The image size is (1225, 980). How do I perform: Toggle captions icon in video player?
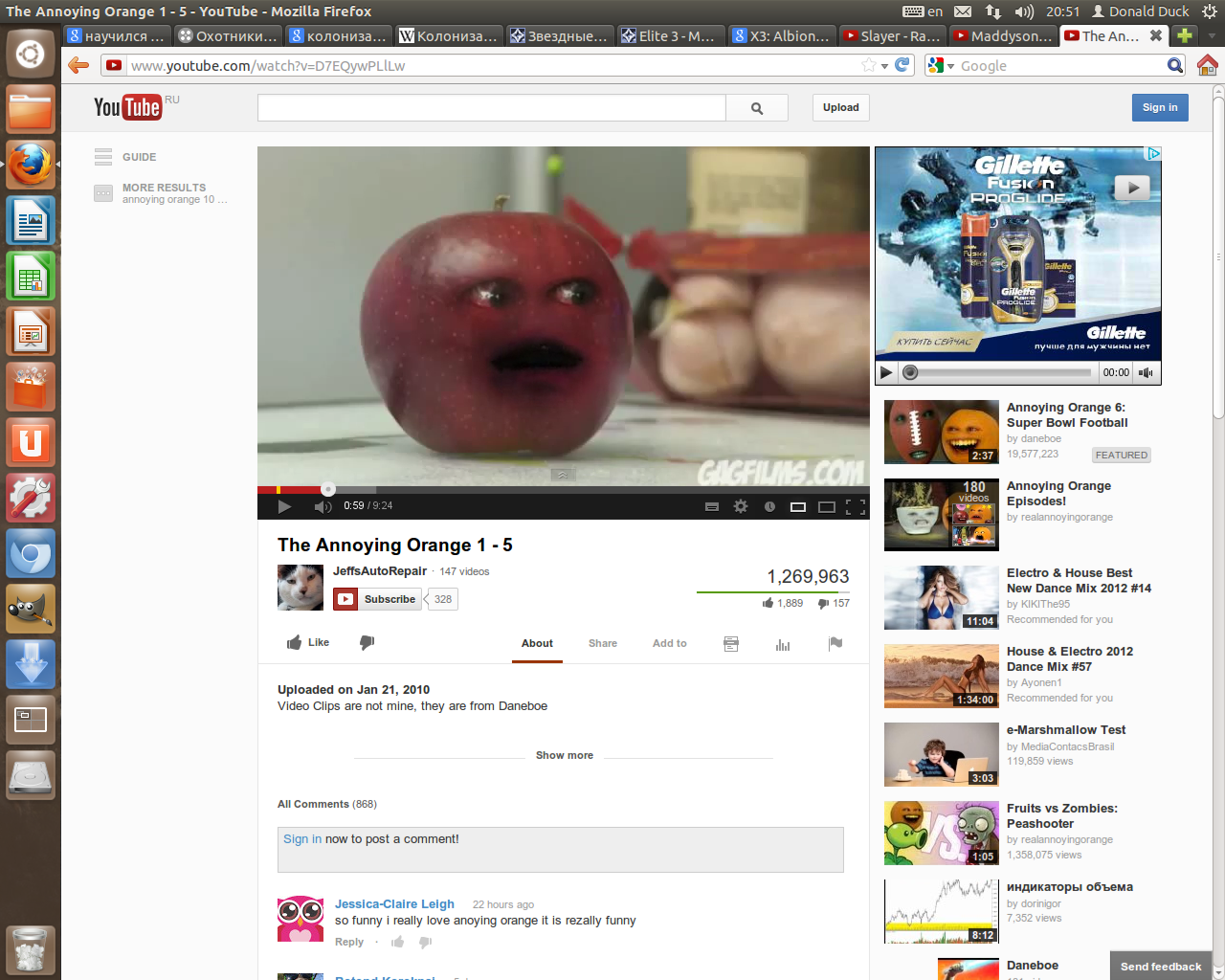tap(712, 506)
